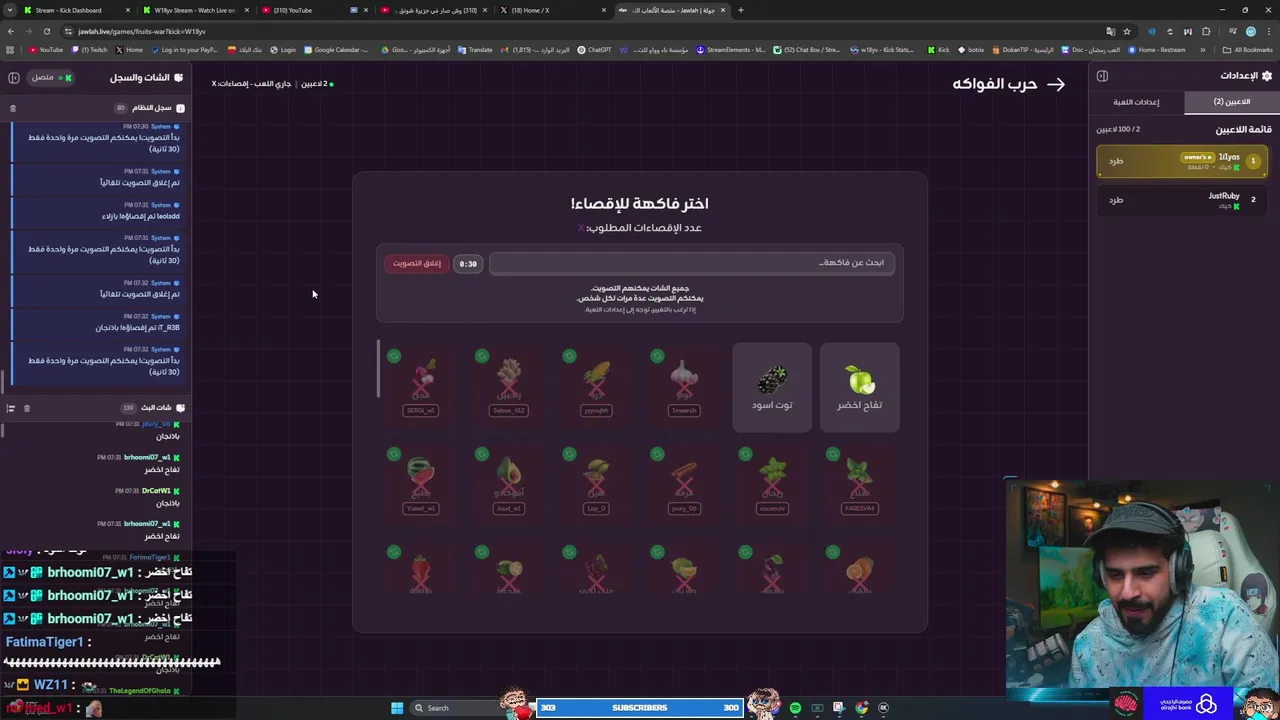The height and width of the screenshot is (720, 1280).
Task: Clear stream chat with trash icon
Action: pyautogui.click(x=27, y=408)
